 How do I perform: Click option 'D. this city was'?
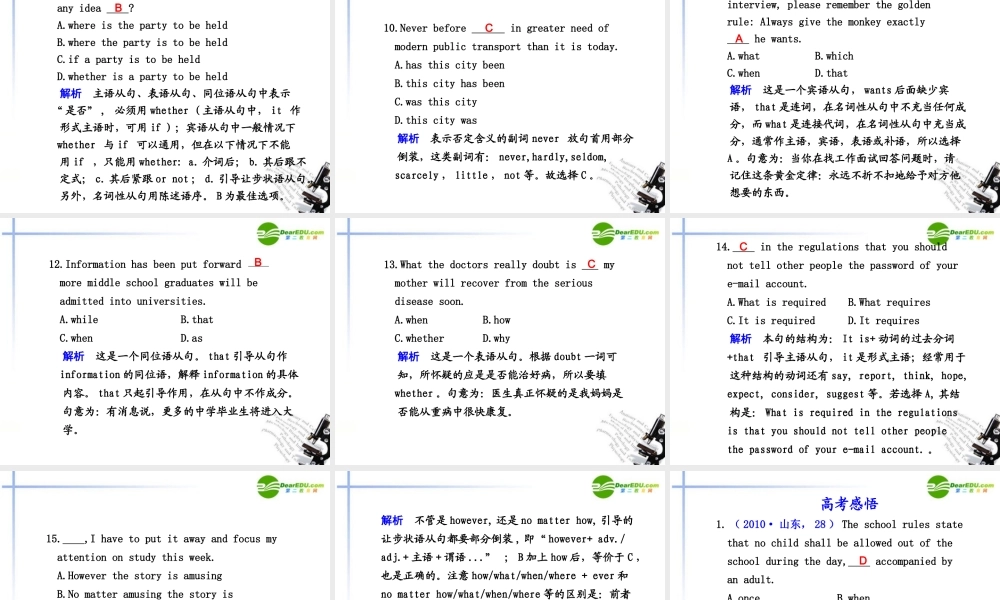(x=436, y=121)
